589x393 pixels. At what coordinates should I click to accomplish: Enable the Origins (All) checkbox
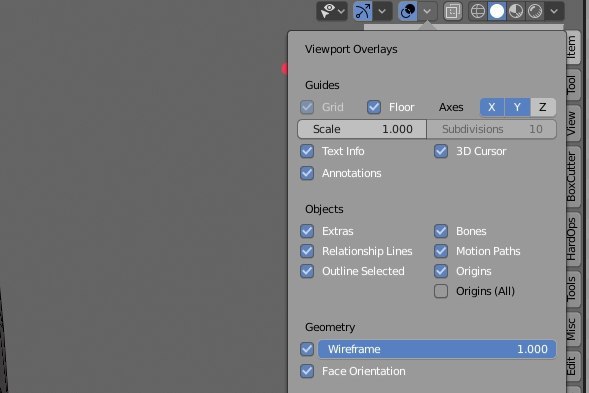441,291
